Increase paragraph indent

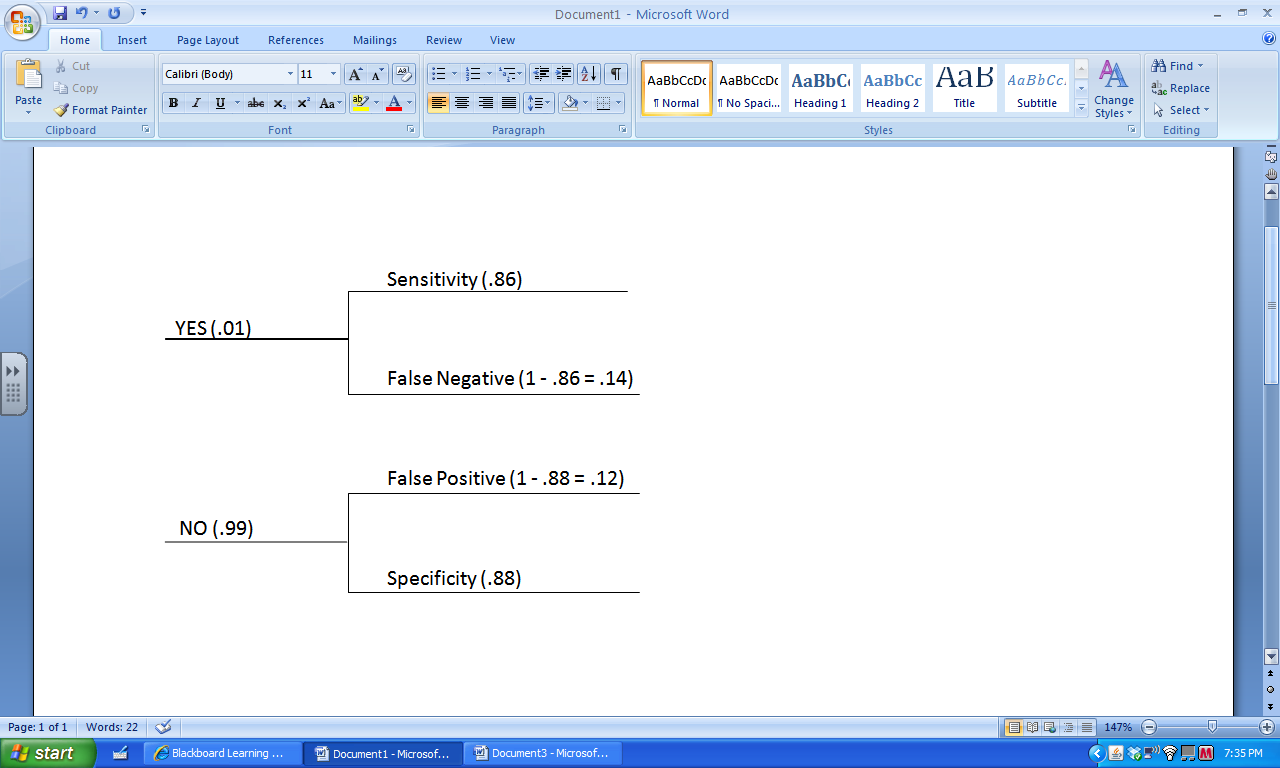[564, 74]
